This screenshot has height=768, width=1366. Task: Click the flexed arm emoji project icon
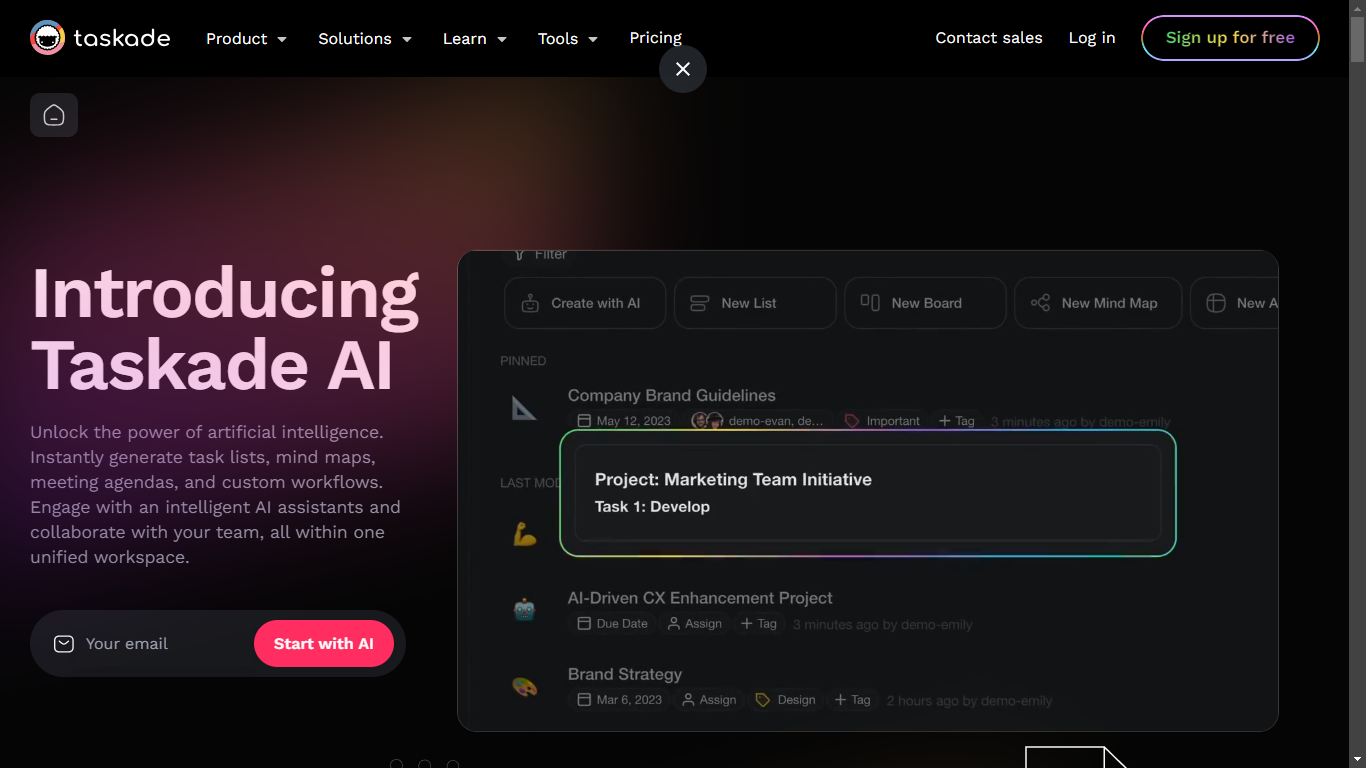tap(525, 534)
